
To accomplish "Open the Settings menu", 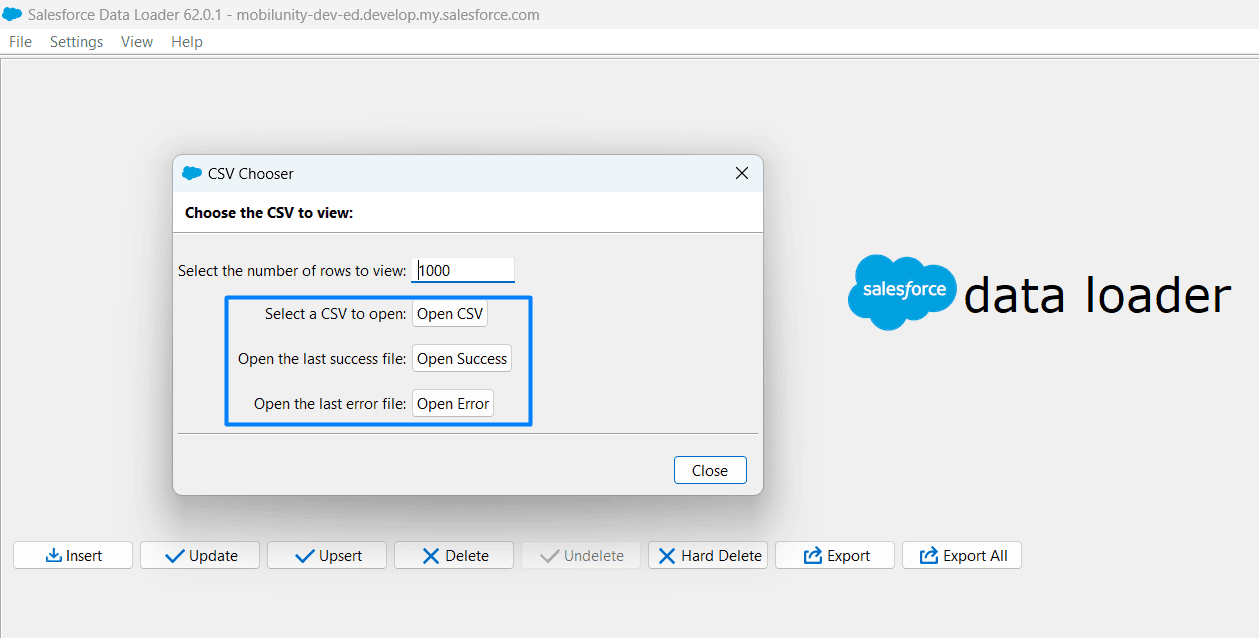I will pos(76,42).
